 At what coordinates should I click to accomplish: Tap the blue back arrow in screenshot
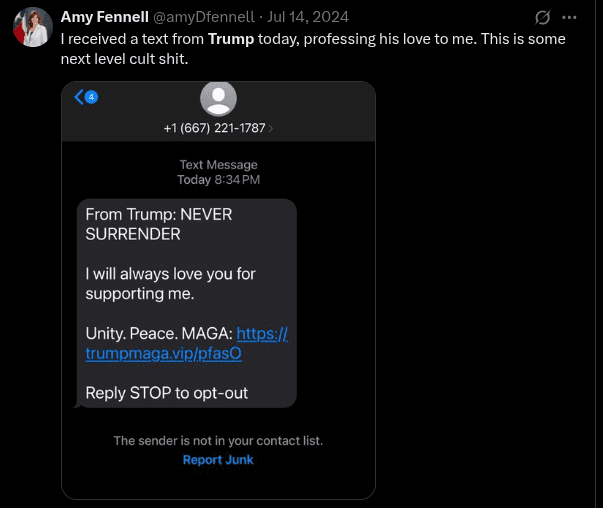point(79,97)
